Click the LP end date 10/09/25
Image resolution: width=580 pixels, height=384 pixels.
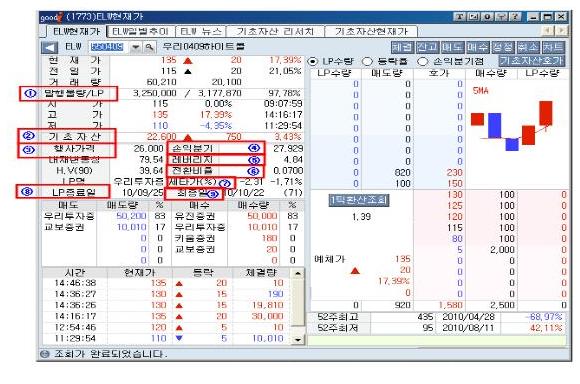pos(143,193)
